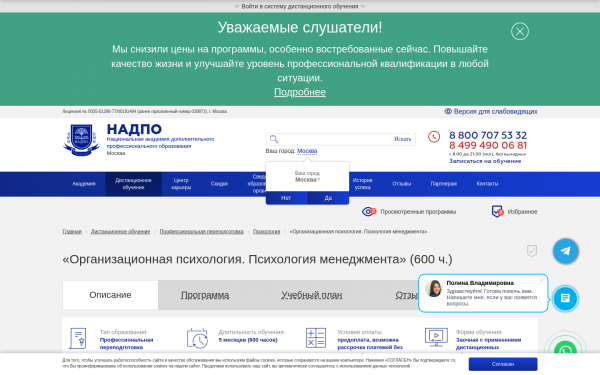The width and height of the screenshot is (600, 375).
Task: Click Полина Владимировна avatar photo
Action: [434, 288]
